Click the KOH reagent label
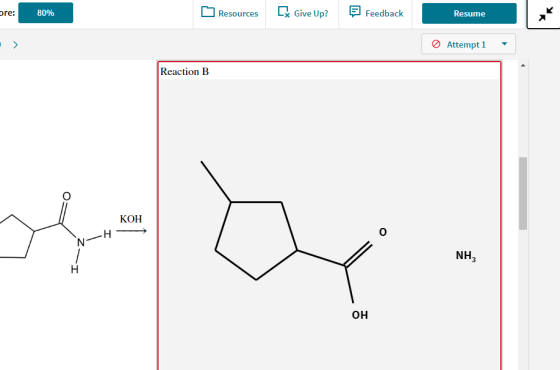This screenshot has height=370, width=560. 131,219
